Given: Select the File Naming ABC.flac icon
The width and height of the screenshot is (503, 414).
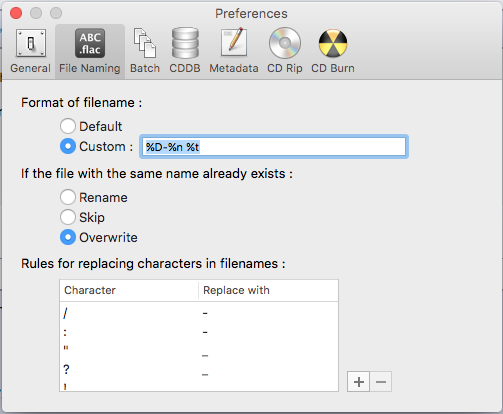Looking at the screenshot, I should coord(90,43).
